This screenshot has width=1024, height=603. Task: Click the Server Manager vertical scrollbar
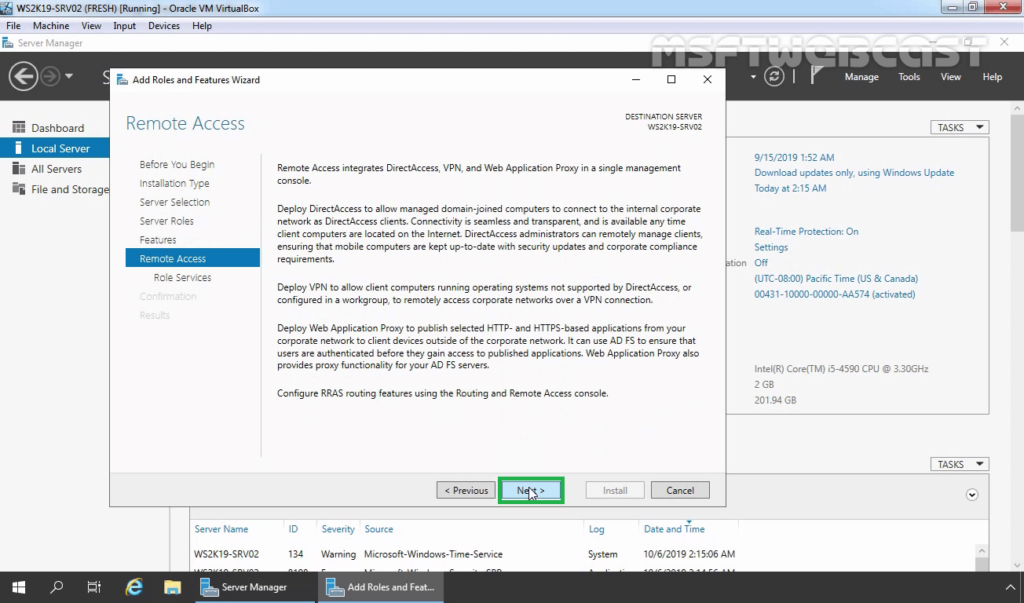pyautogui.click(x=1017, y=173)
